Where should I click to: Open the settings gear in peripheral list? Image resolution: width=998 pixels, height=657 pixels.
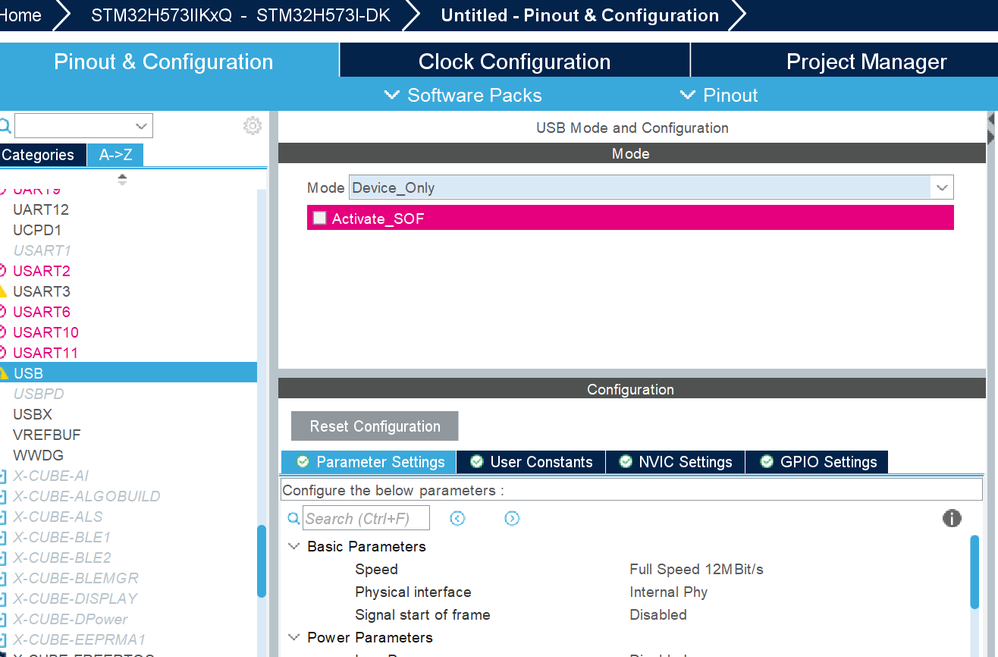click(252, 125)
